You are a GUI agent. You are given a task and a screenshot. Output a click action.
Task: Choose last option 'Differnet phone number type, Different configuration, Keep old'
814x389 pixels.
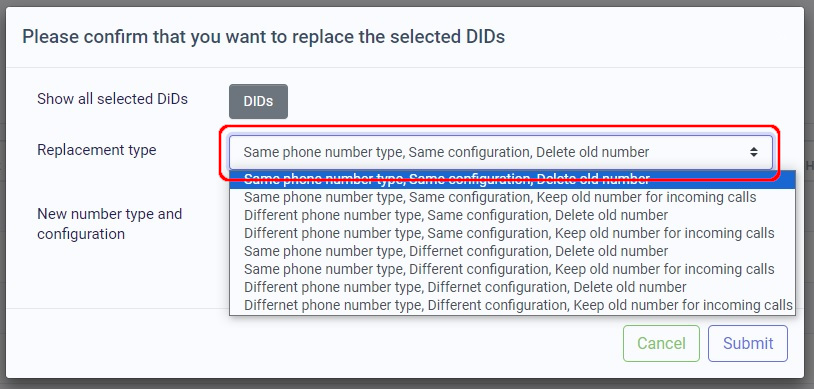click(x=512, y=305)
